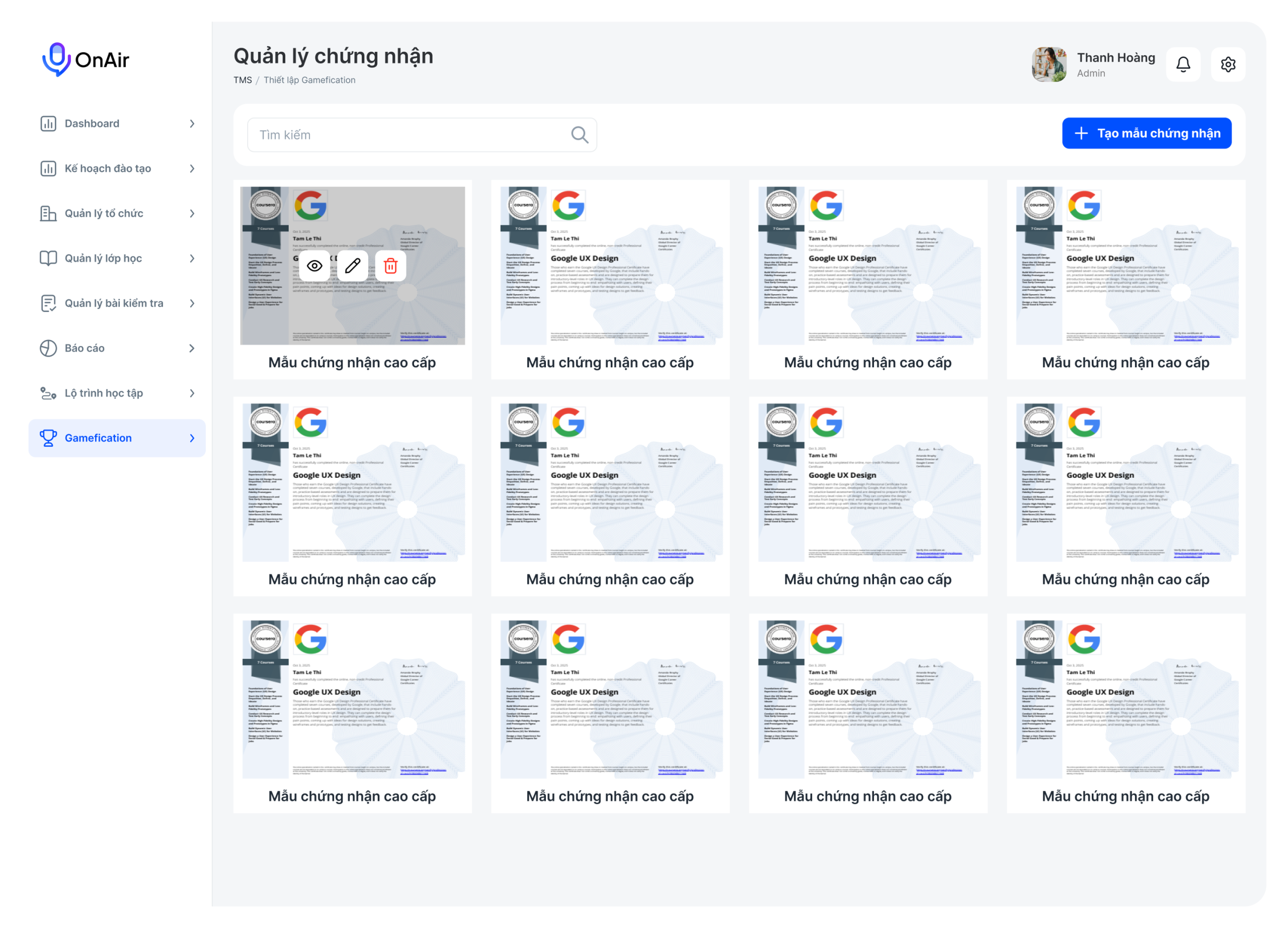
Task: Click the search magnifier icon
Action: pyautogui.click(x=579, y=135)
